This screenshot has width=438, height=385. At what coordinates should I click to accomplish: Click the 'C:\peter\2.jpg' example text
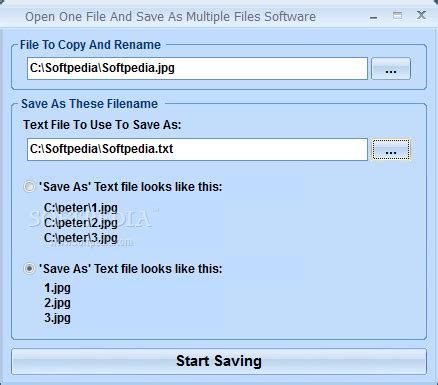(81, 223)
